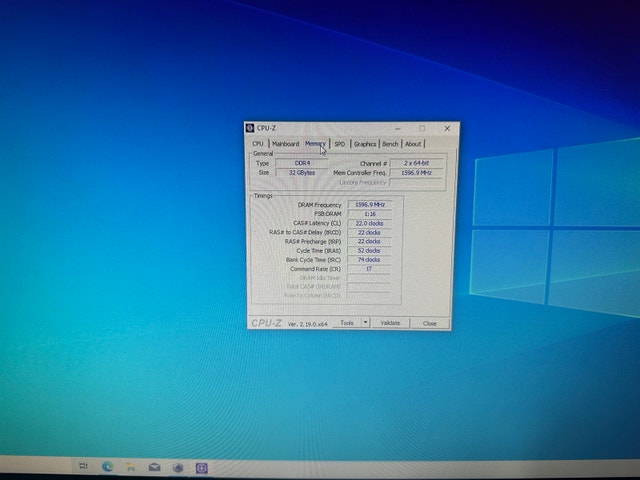Close the CPU-Z window with X
Viewport: 640px width, 480px height.
(x=447, y=129)
